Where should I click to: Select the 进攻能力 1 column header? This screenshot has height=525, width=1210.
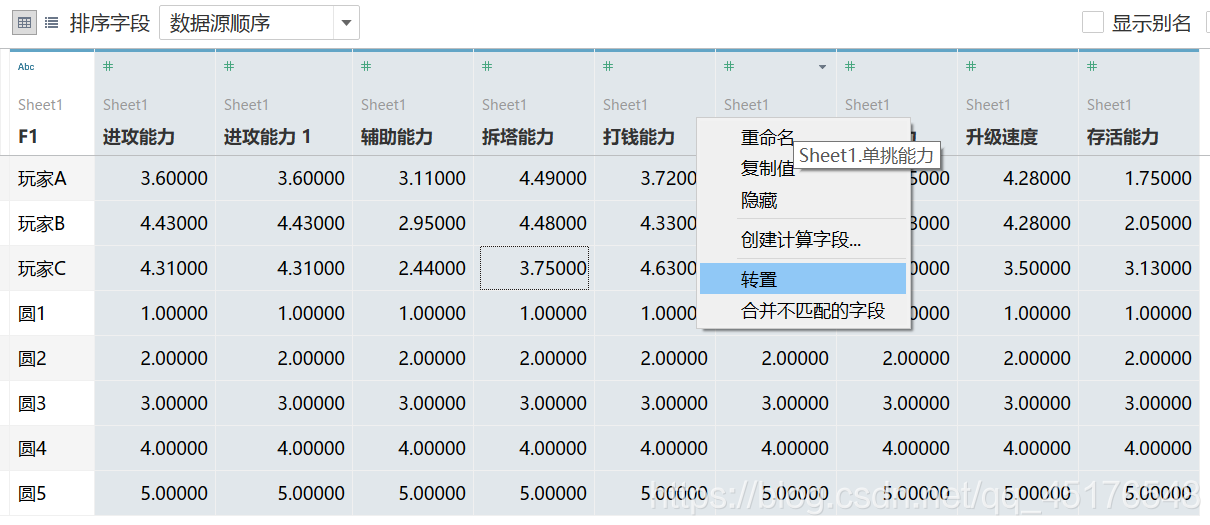268,137
